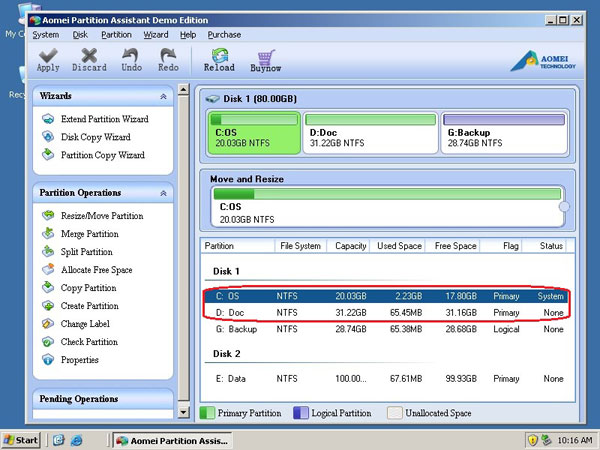Click the Discard X toolbar icon
This screenshot has width=600, height=450.
tap(89, 55)
